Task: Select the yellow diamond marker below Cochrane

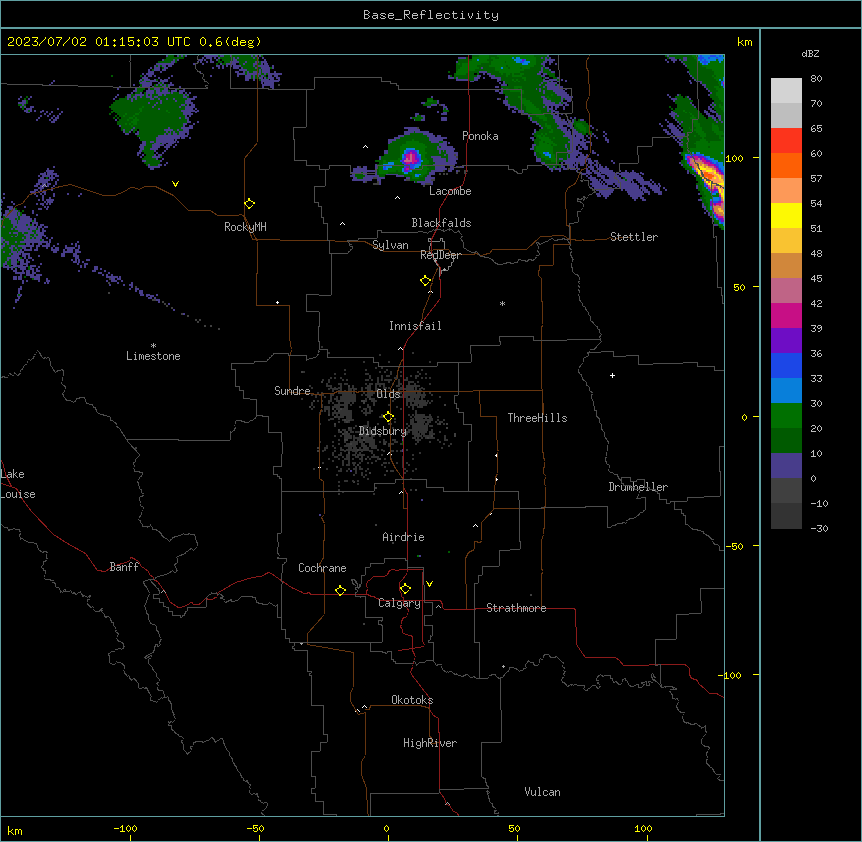Action: (x=340, y=590)
